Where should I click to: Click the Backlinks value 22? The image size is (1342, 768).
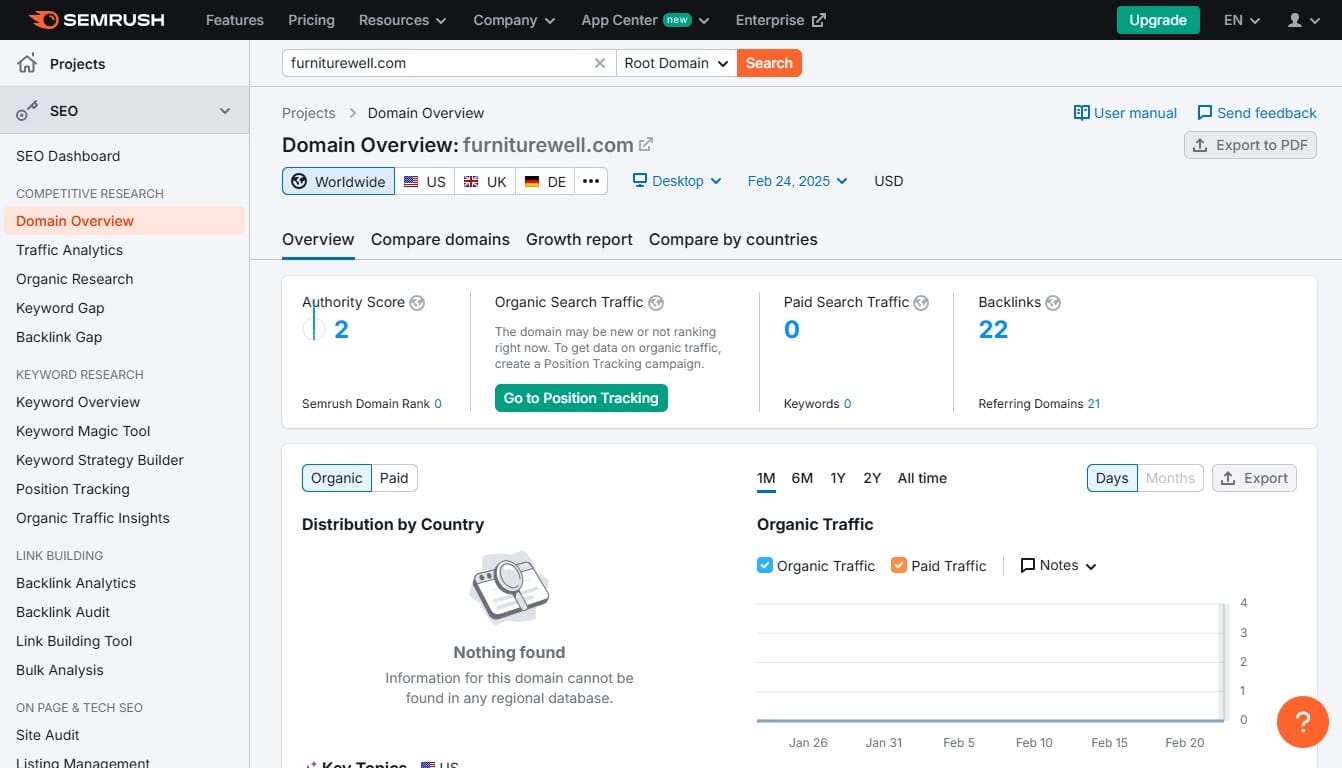(993, 330)
